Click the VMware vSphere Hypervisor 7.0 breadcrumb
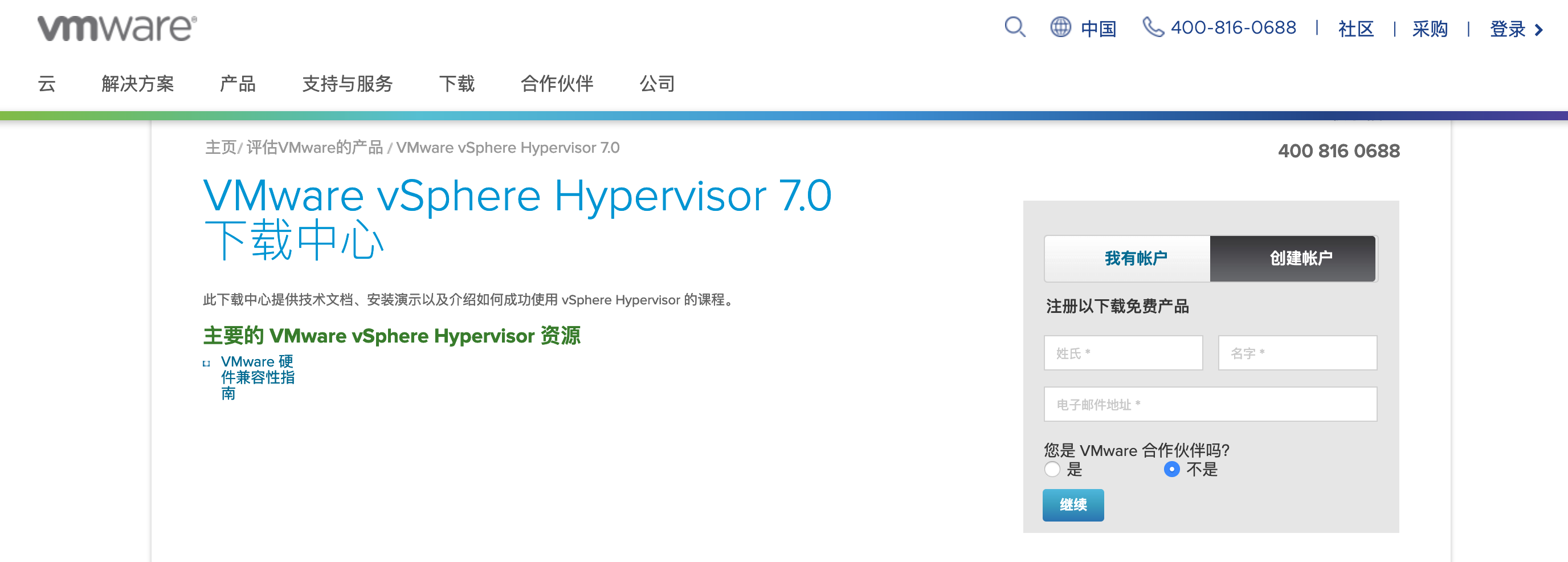1568x562 pixels. click(x=508, y=148)
